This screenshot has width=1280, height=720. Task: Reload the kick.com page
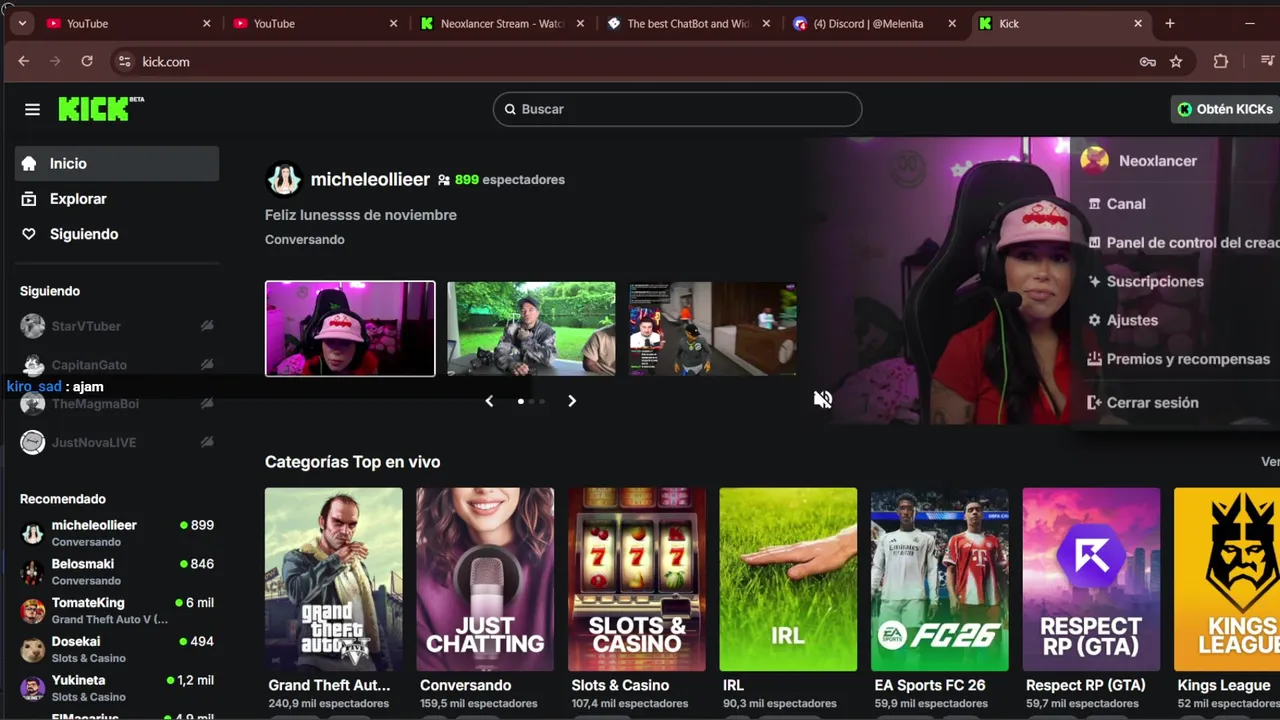[87, 61]
